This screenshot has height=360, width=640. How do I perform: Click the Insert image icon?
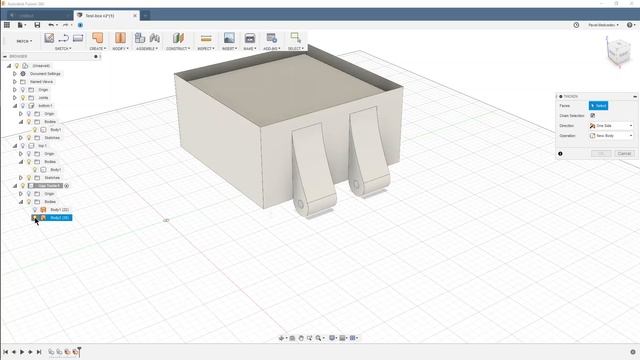pos(229,38)
